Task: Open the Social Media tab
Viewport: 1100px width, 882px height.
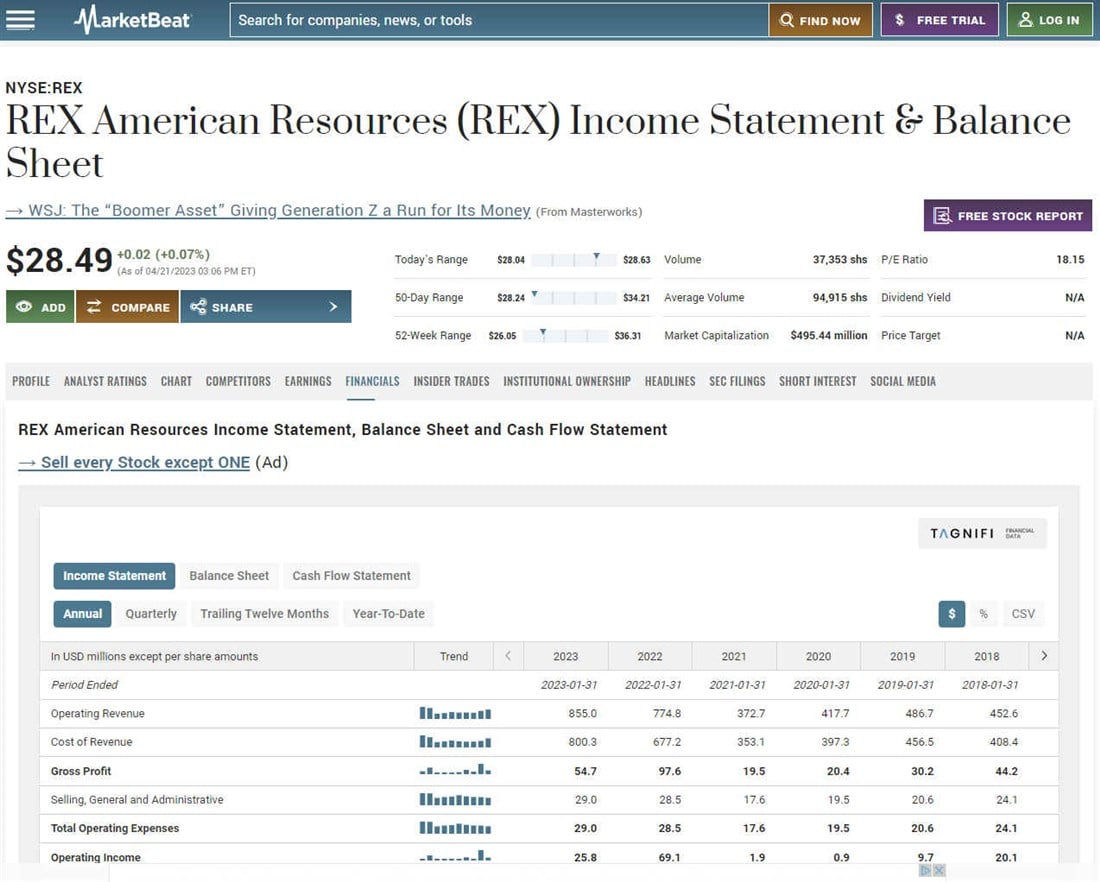Action: point(903,381)
